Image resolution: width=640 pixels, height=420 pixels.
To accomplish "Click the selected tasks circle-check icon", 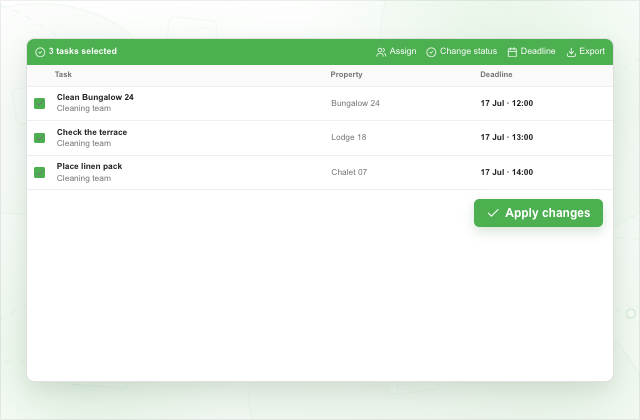I will click(x=40, y=52).
